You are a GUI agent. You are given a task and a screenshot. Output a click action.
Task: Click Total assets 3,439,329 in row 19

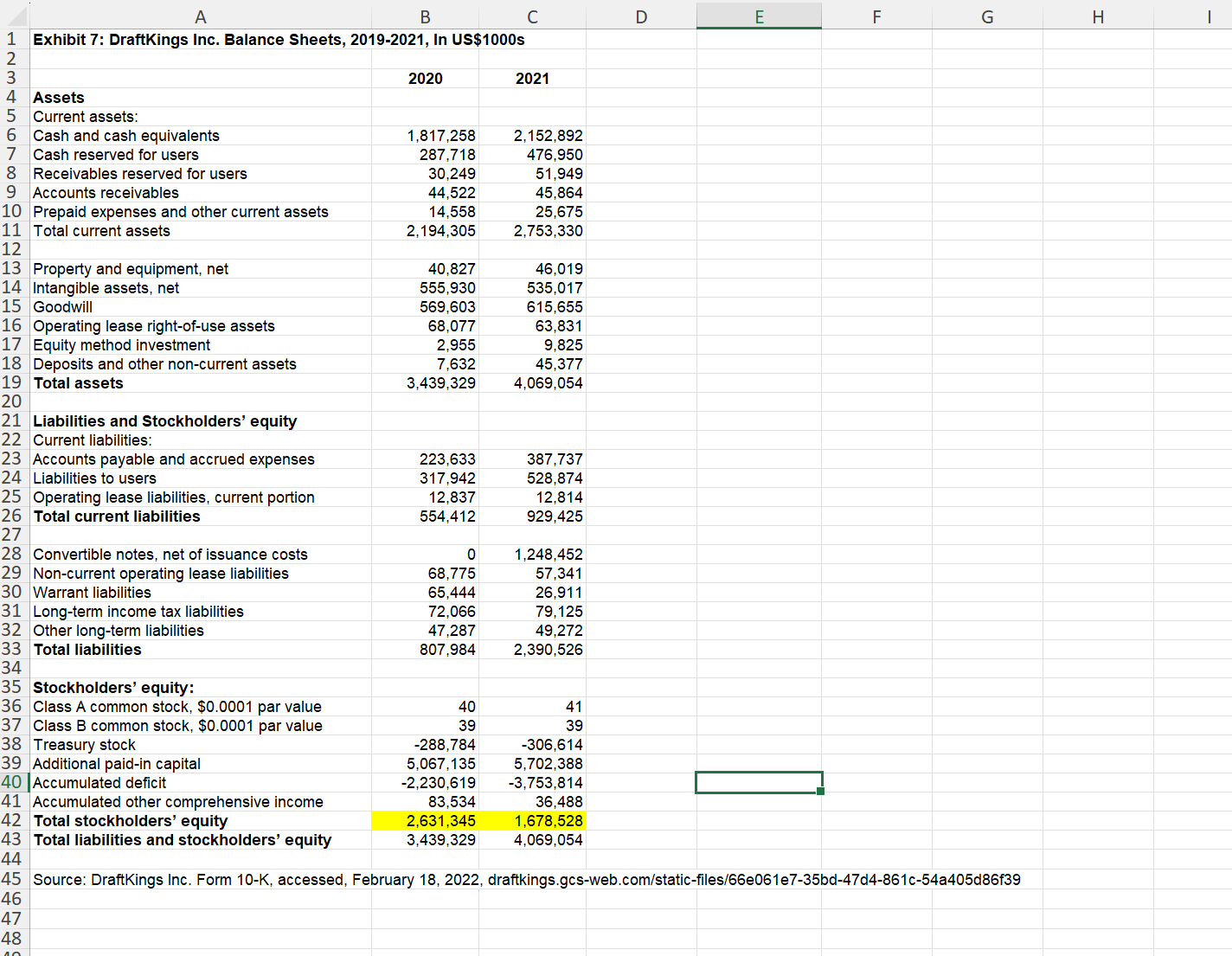440,383
